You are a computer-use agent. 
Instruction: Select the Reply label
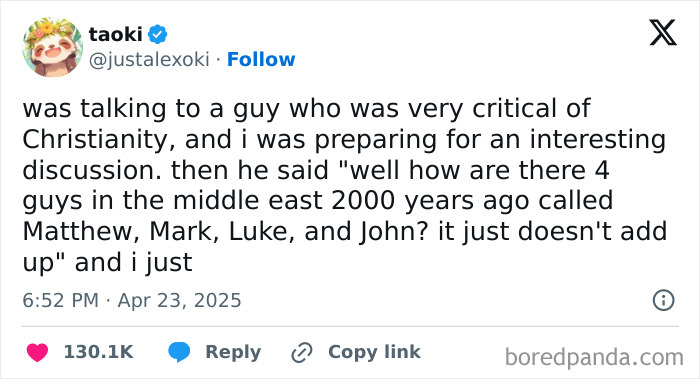233,352
